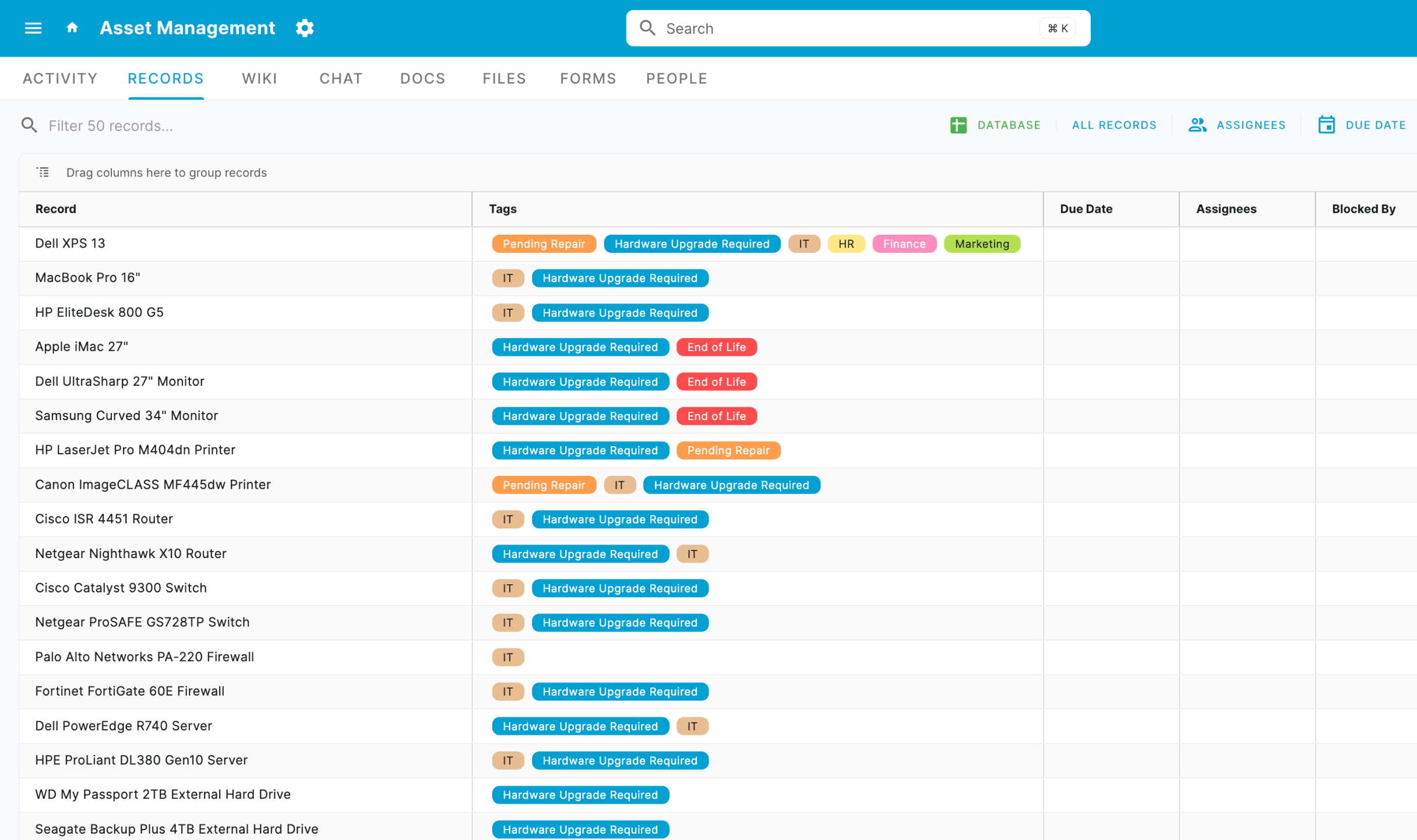The height and width of the screenshot is (840, 1417).
Task: Open the Files tab
Action: click(x=505, y=79)
